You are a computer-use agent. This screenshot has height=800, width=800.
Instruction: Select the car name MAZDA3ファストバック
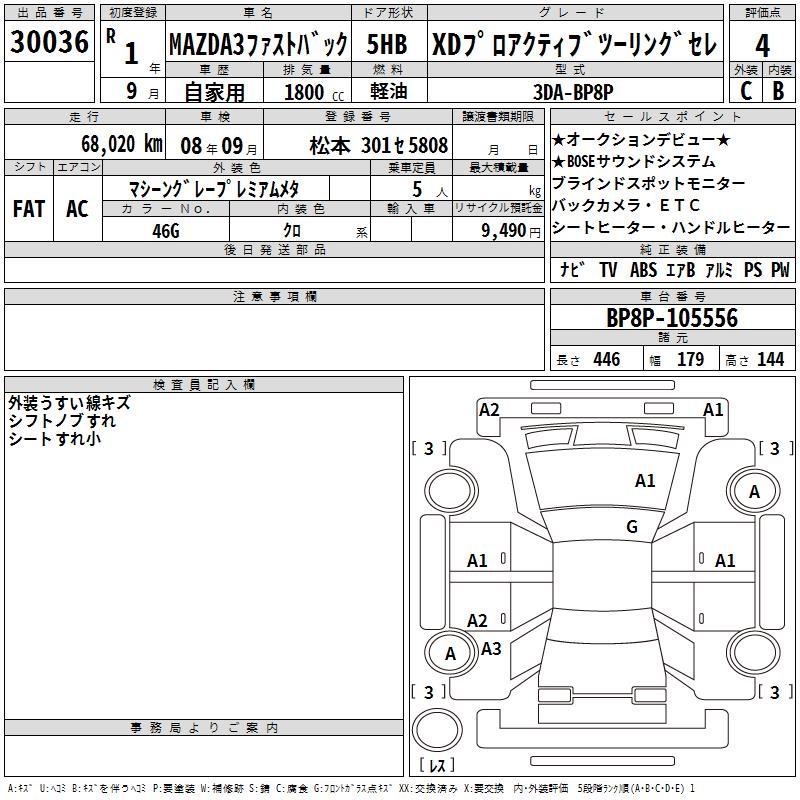point(259,45)
